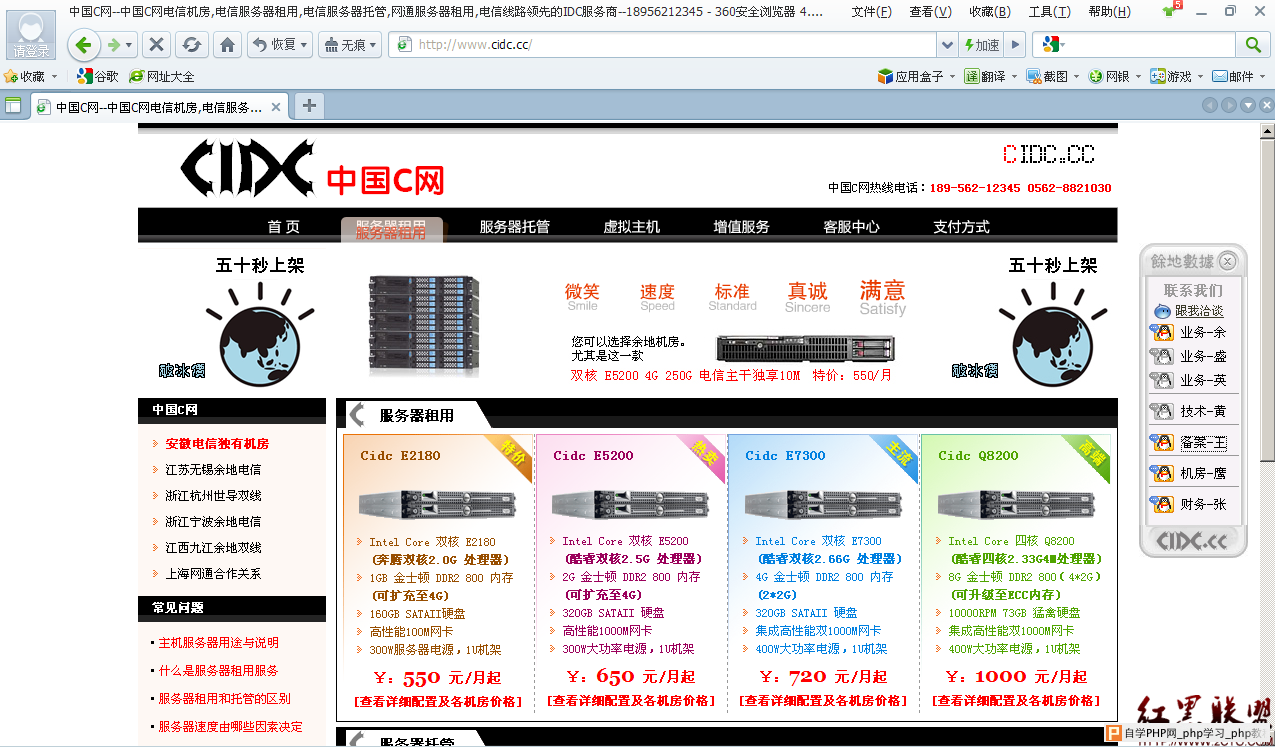This screenshot has width=1275, height=747.
Task: Click the 首页 navigation item
Action: point(283,227)
